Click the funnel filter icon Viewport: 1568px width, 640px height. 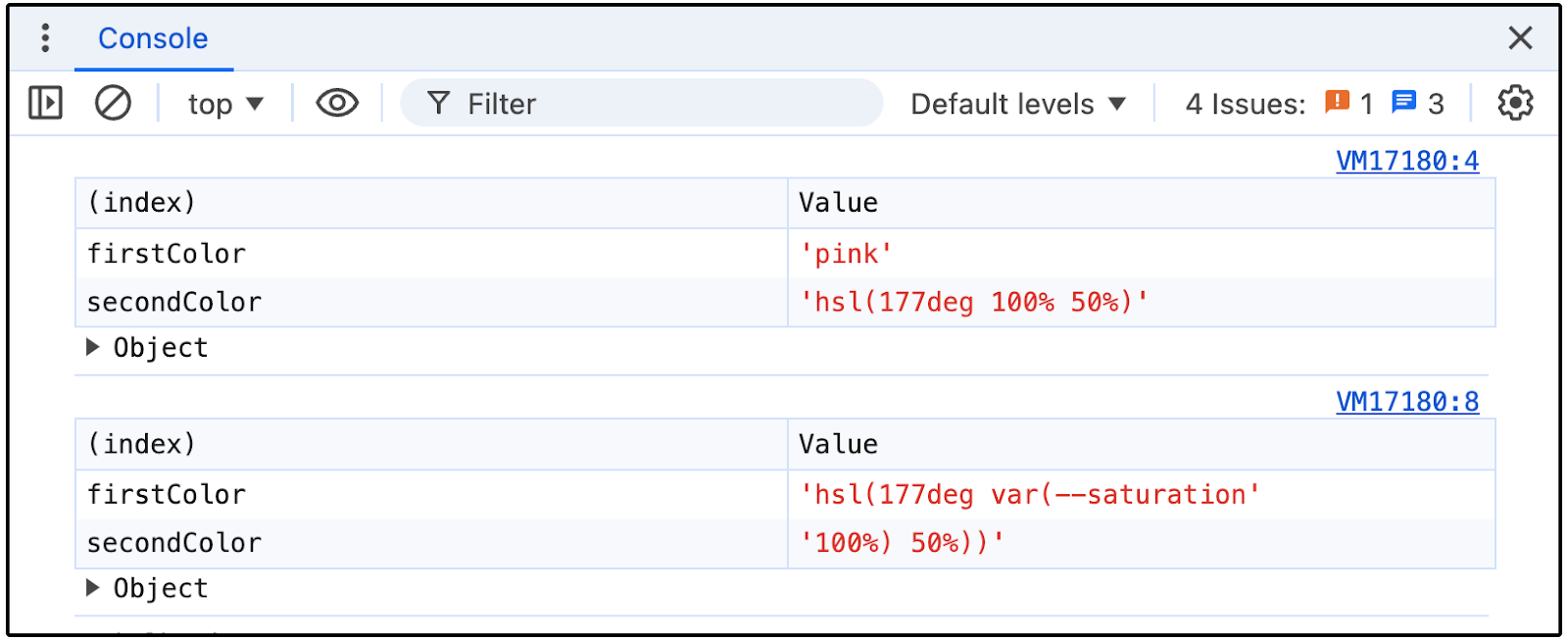(x=439, y=103)
